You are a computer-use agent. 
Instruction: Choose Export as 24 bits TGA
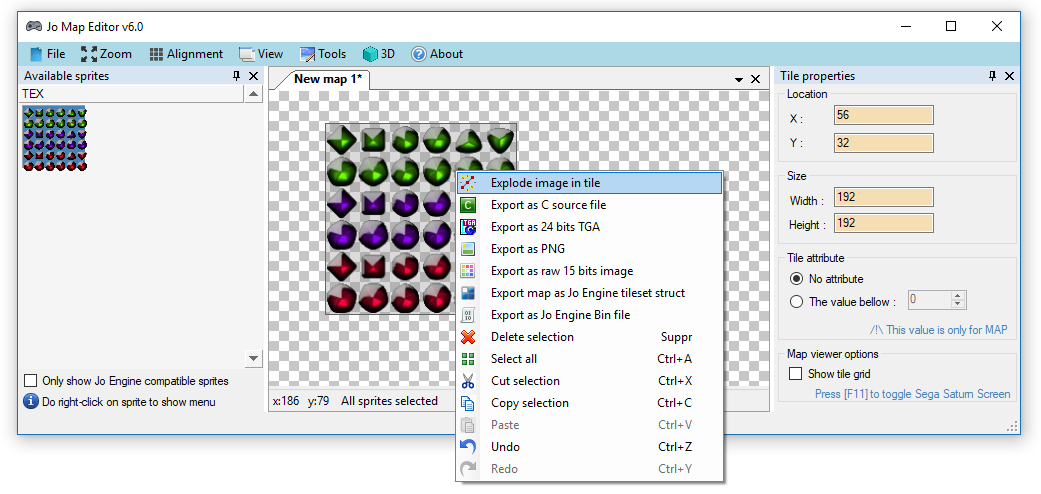coord(590,227)
